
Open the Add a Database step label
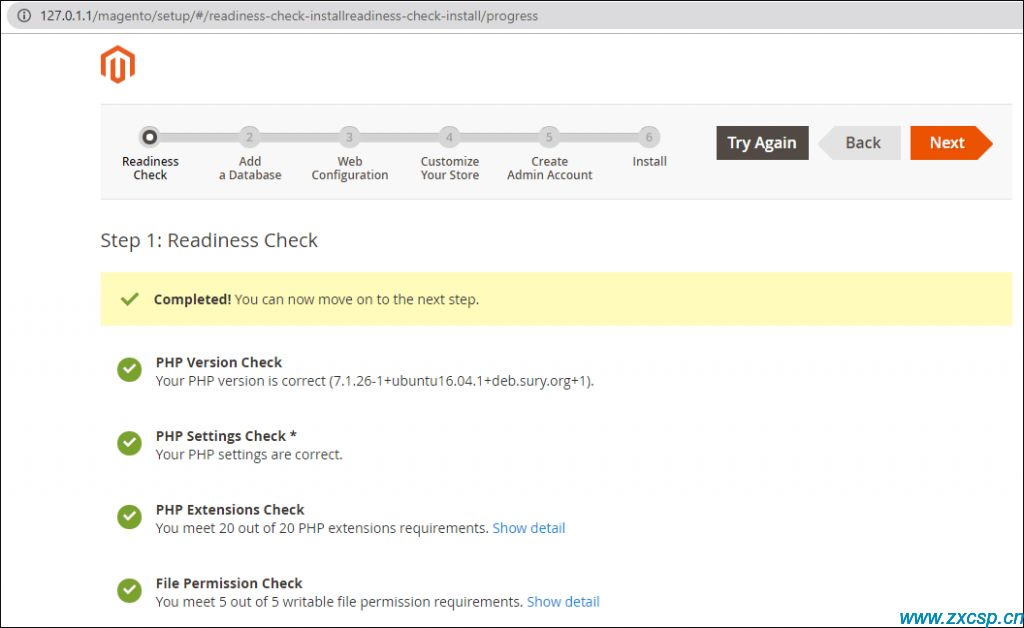pyautogui.click(x=250, y=168)
